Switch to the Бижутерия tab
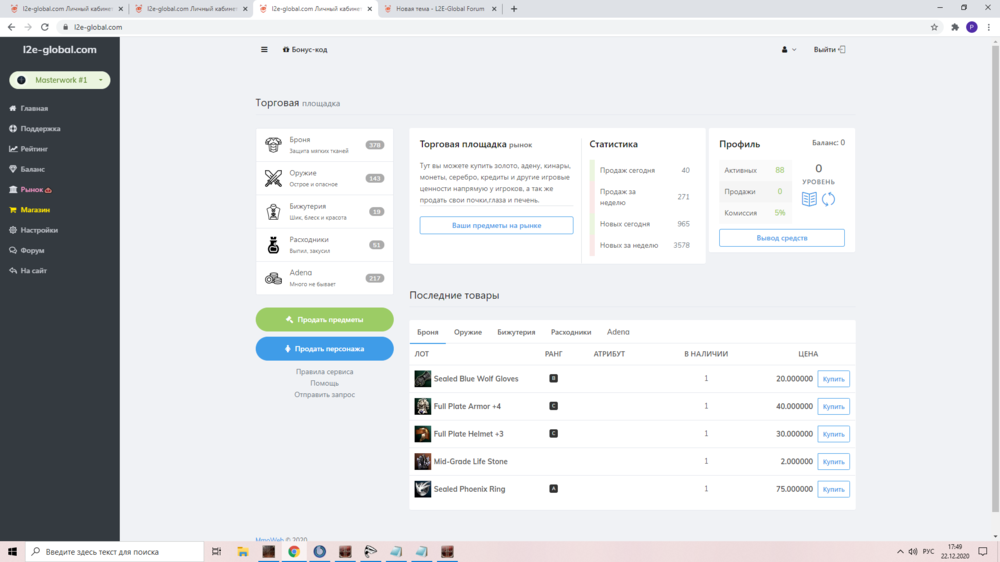1000x562 pixels. pyautogui.click(x=516, y=332)
